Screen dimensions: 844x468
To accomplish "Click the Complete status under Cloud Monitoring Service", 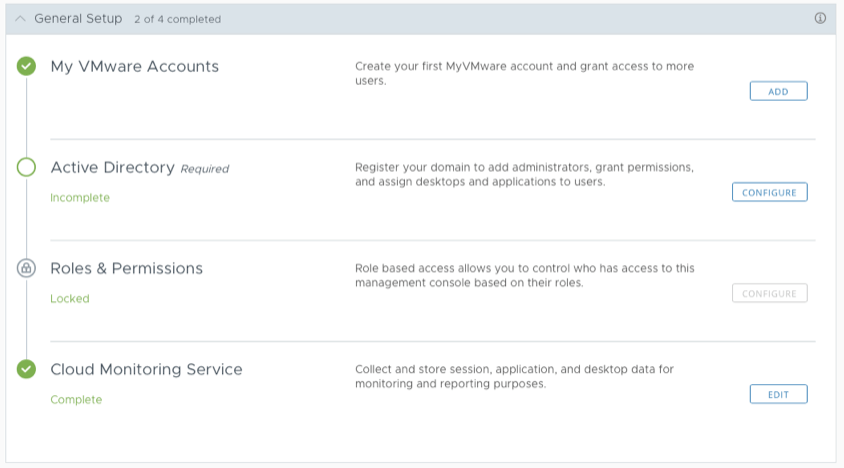I will [76, 400].
